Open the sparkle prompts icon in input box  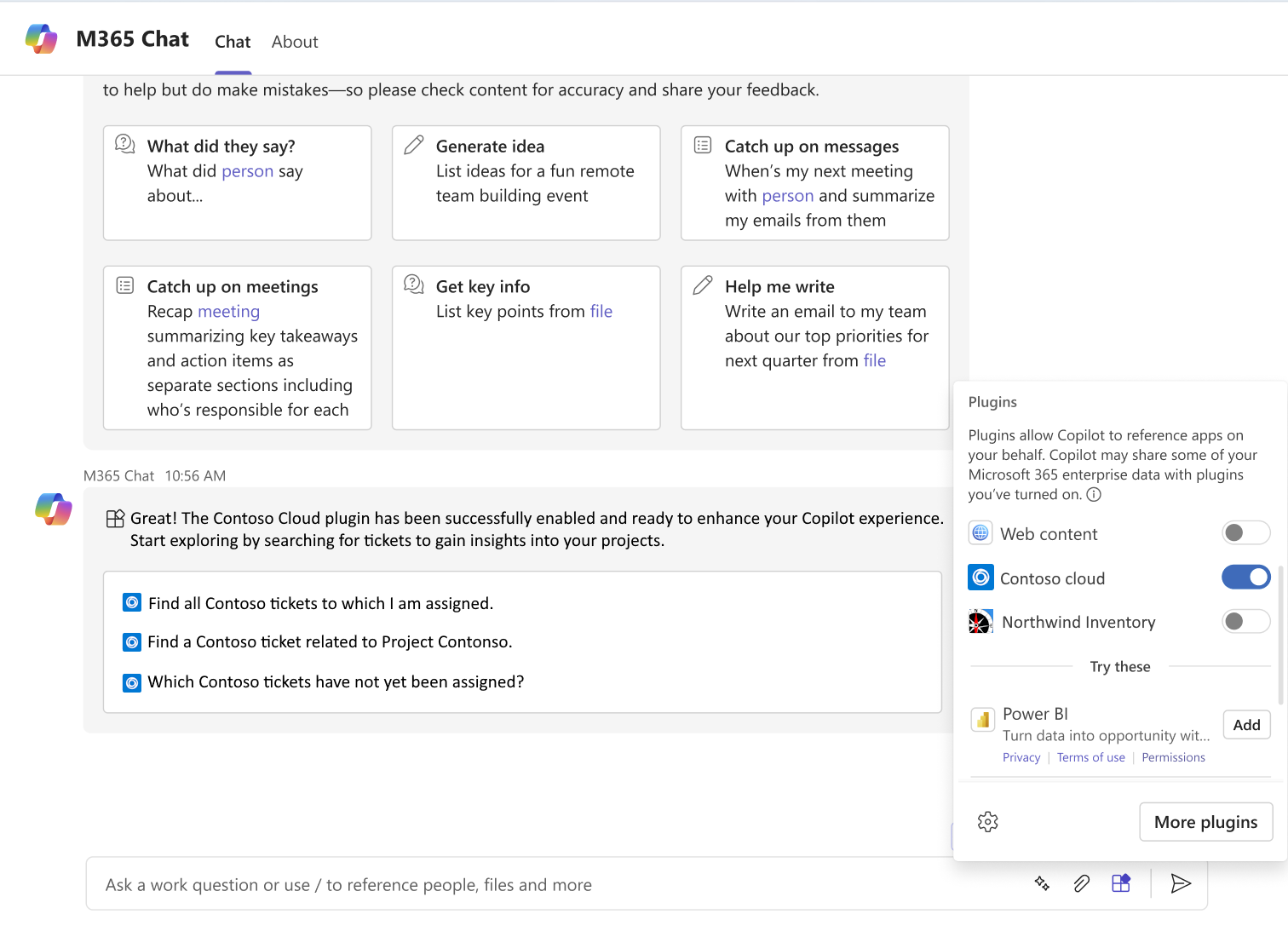coord(1042,883)
